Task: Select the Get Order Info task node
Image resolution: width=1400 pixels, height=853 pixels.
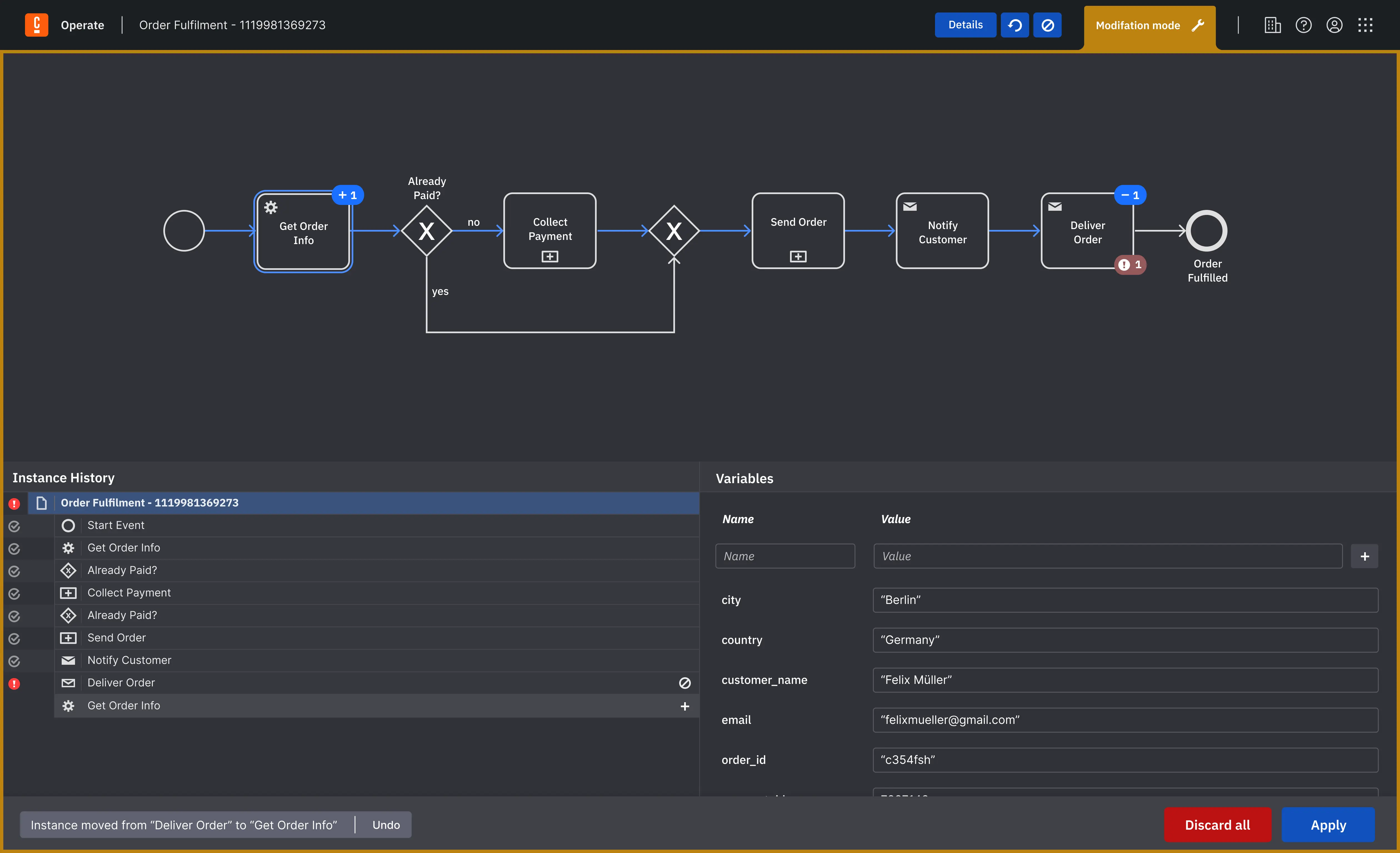Action: [303, 232]
